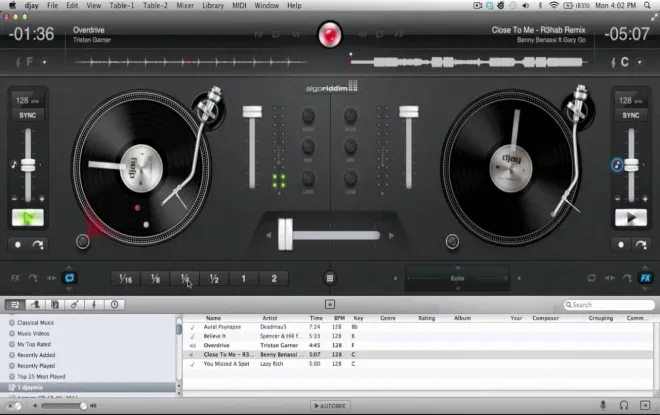This screenshot has height=415, width=660.
Task: Start recording with the red record button
Action: 330,35
